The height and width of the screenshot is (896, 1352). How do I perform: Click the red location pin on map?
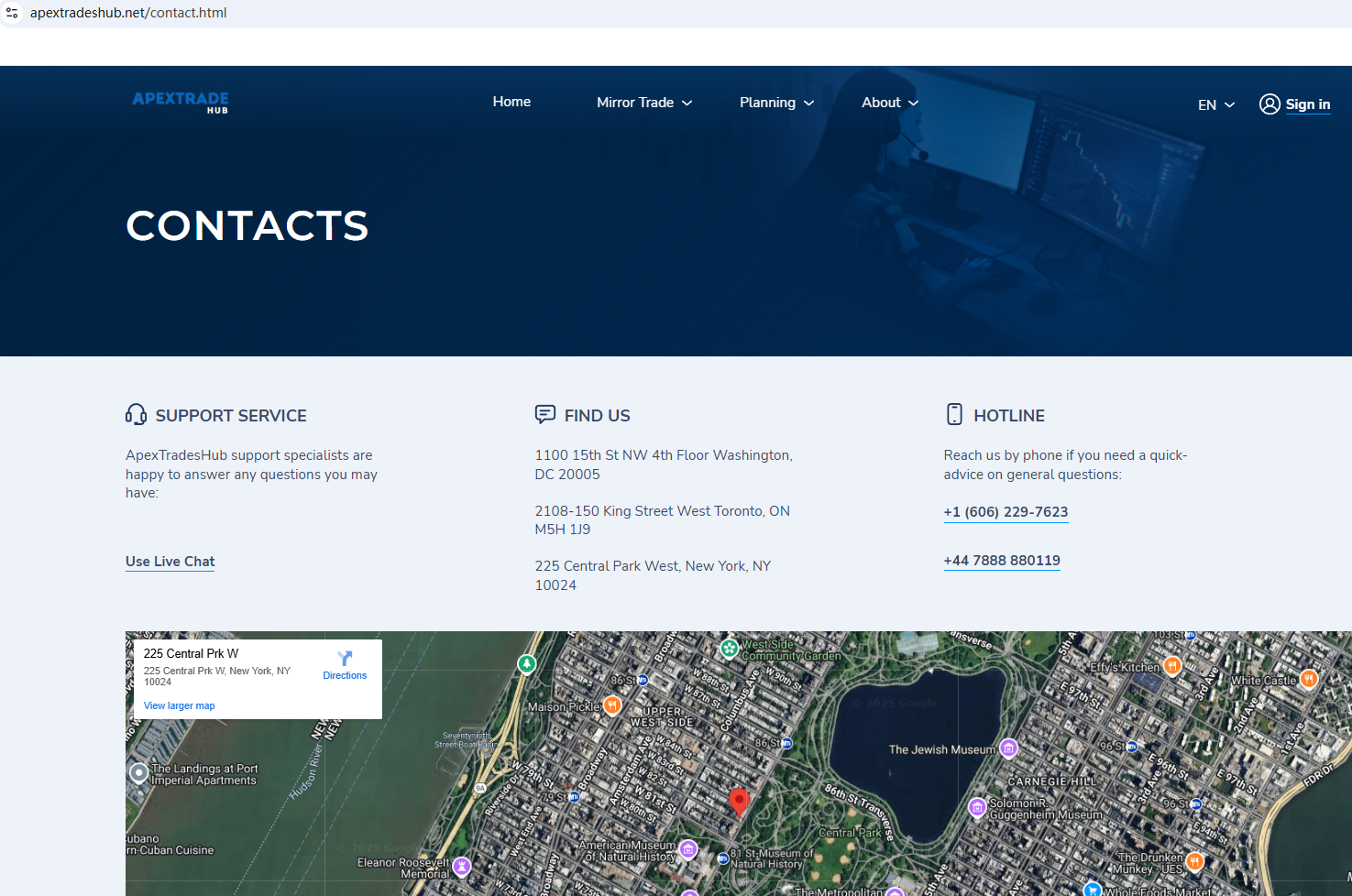[x=739, y=801]
